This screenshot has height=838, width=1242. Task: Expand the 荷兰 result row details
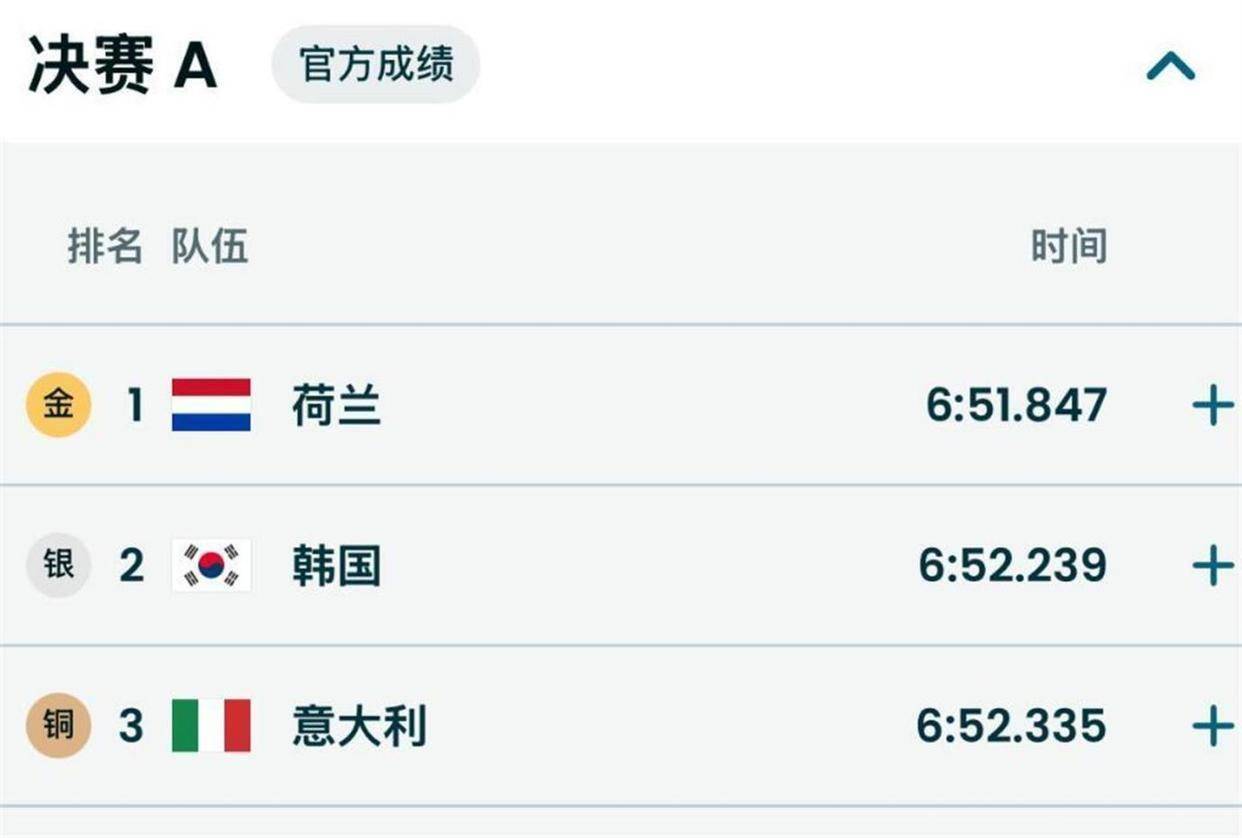1212,406
